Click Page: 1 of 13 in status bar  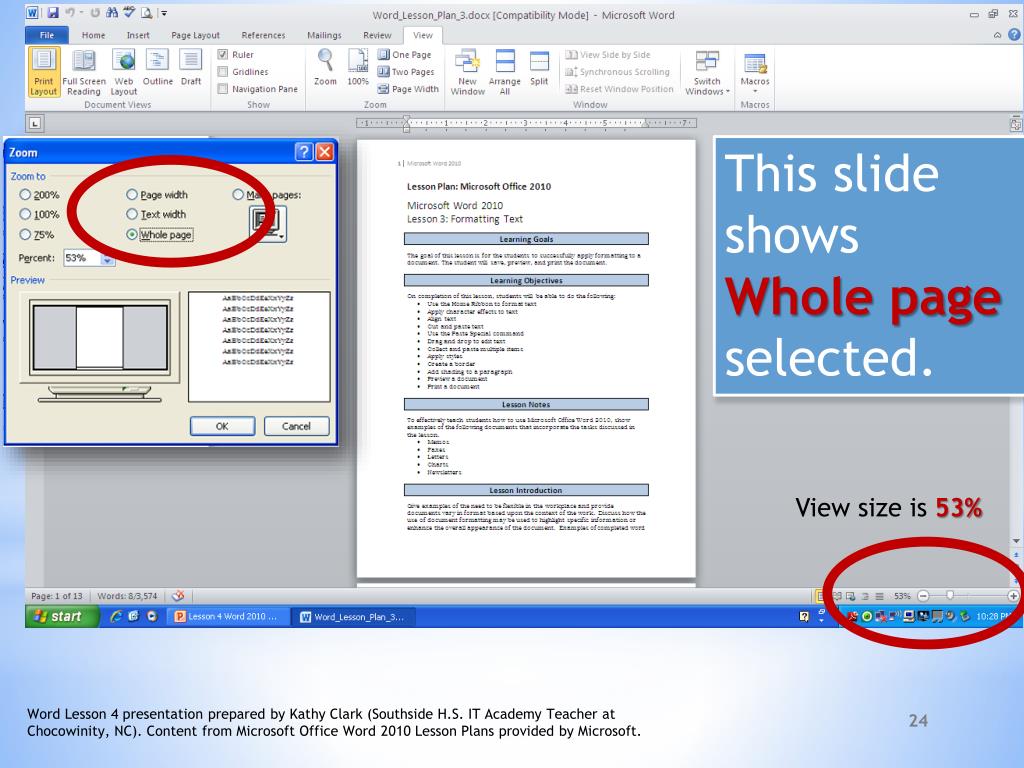[x=57, y=596]
